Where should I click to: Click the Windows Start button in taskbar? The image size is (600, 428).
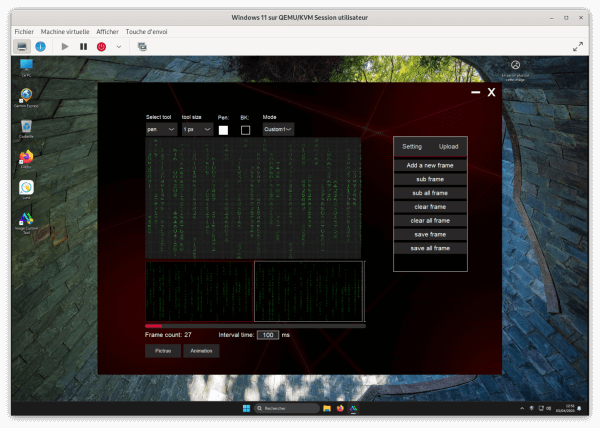pos(244,409)
